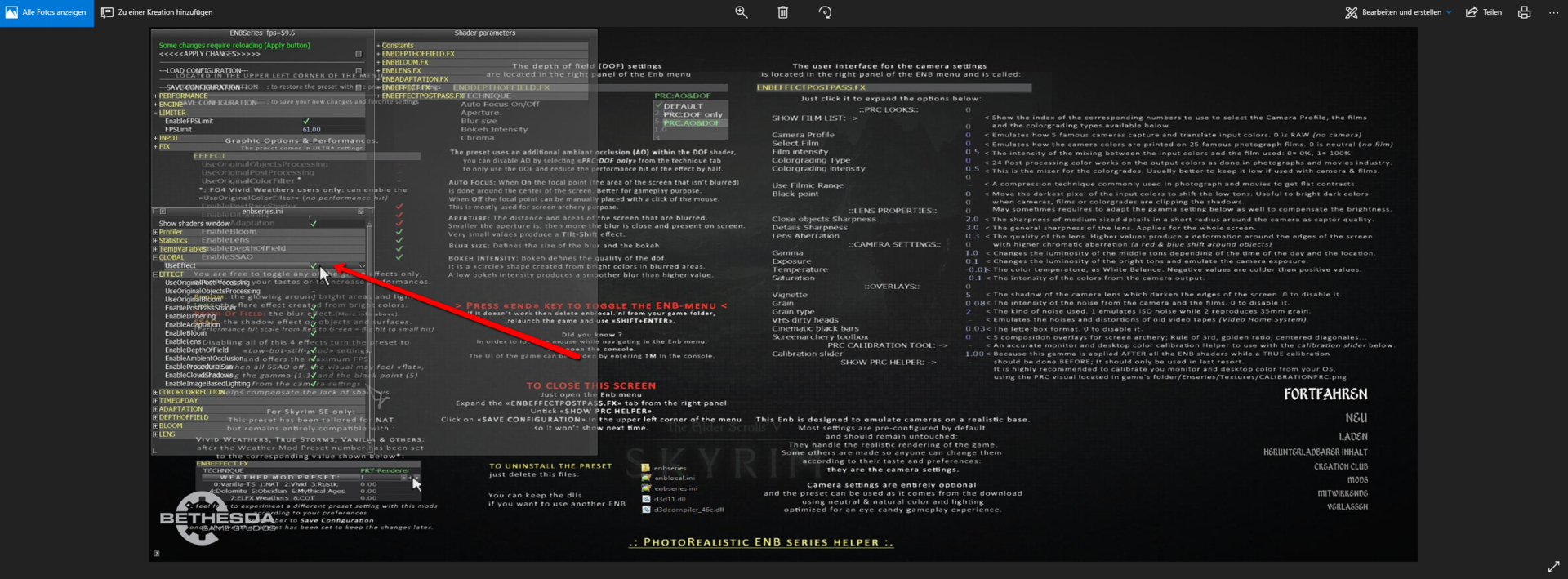Enter fullscreen with the diagonal arrows icon
Viewport: 1568px width, 579px height.
pos(1553,566)
